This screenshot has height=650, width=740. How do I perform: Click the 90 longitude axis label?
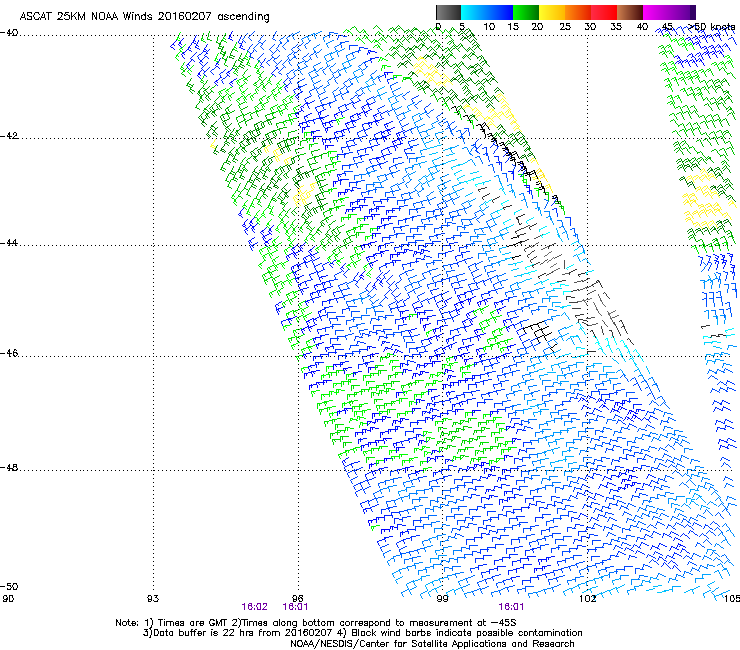8,599
